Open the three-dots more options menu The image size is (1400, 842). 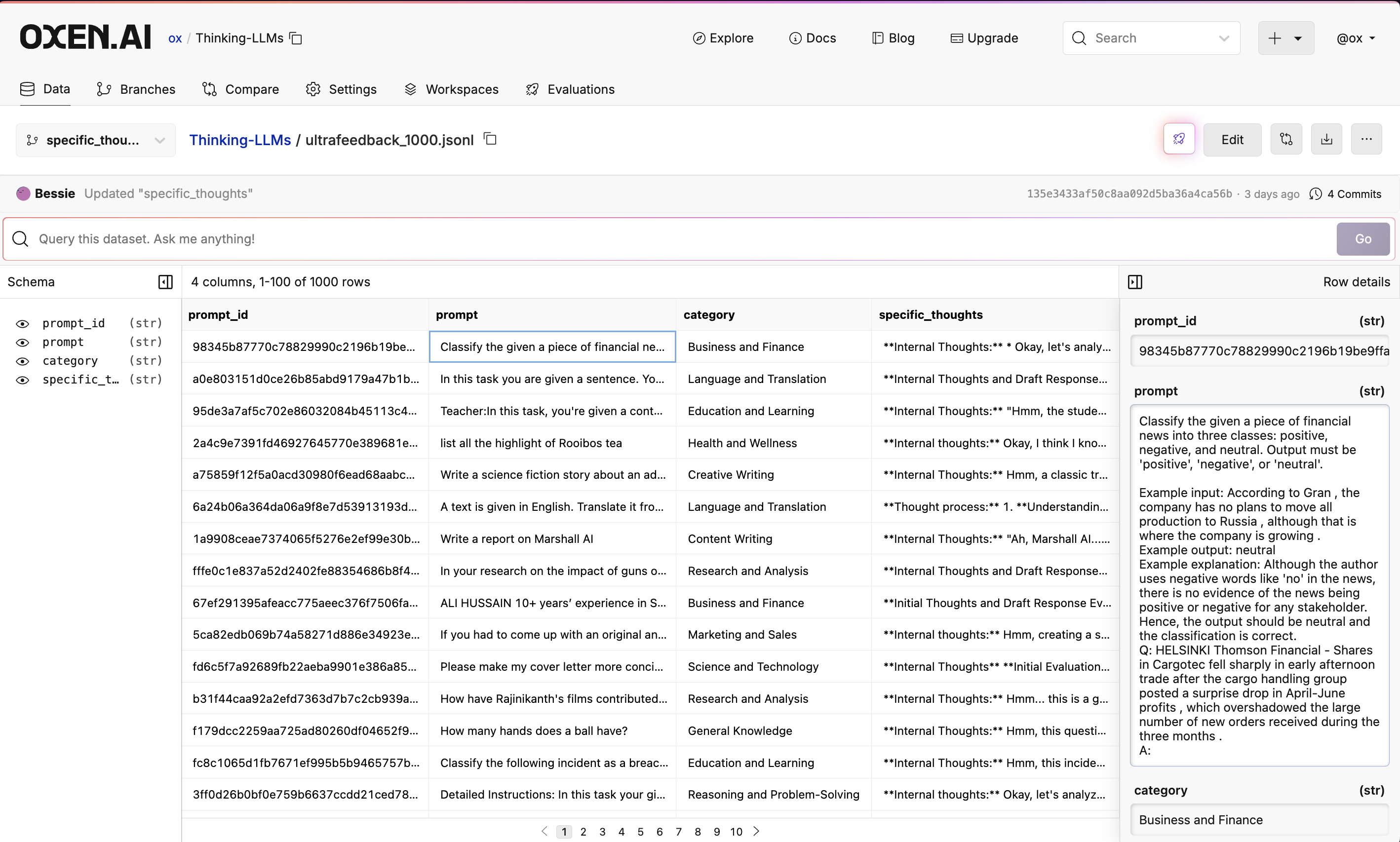tap(1366, 139)
